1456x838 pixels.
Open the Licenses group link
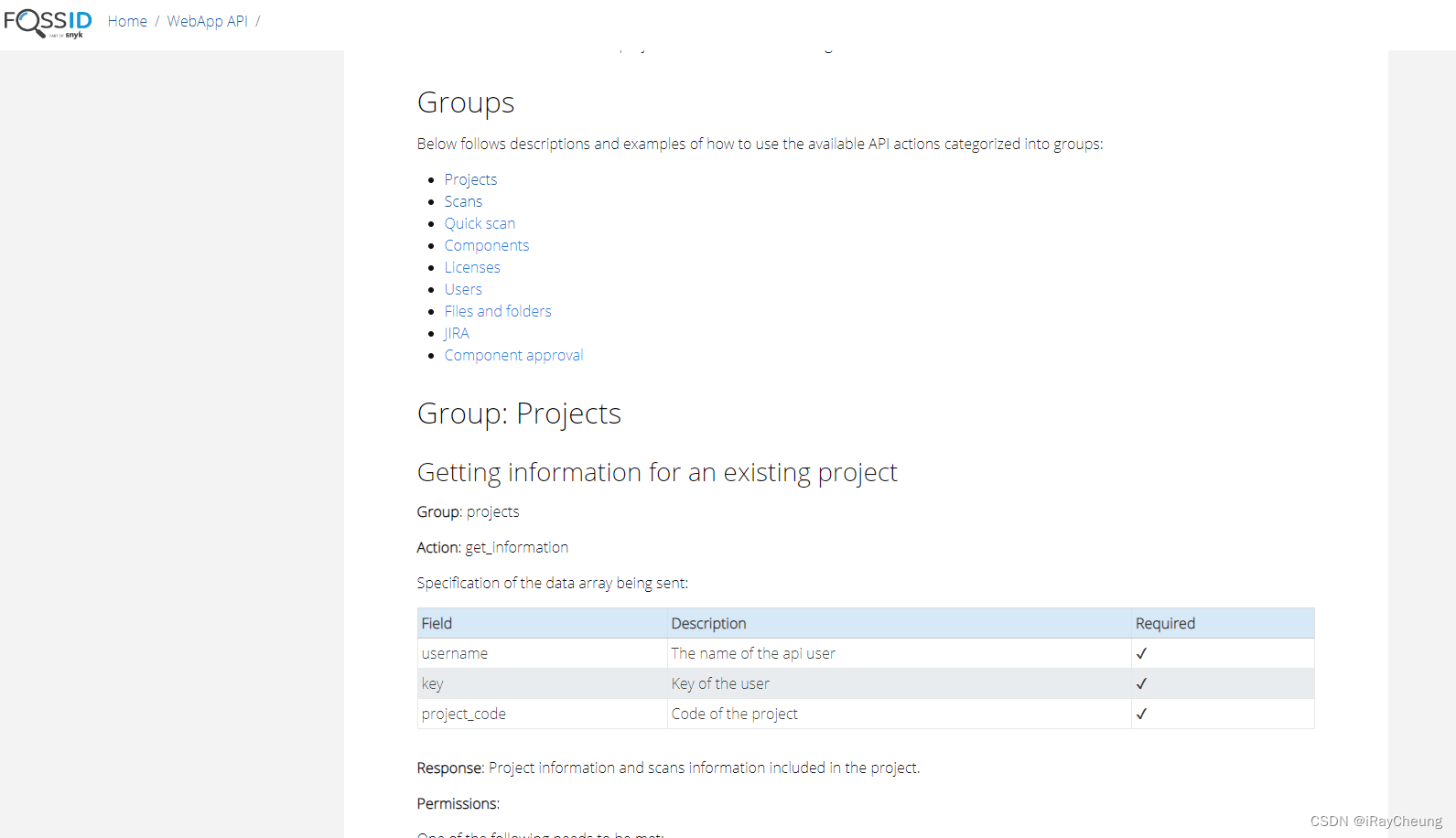point(472,267)
